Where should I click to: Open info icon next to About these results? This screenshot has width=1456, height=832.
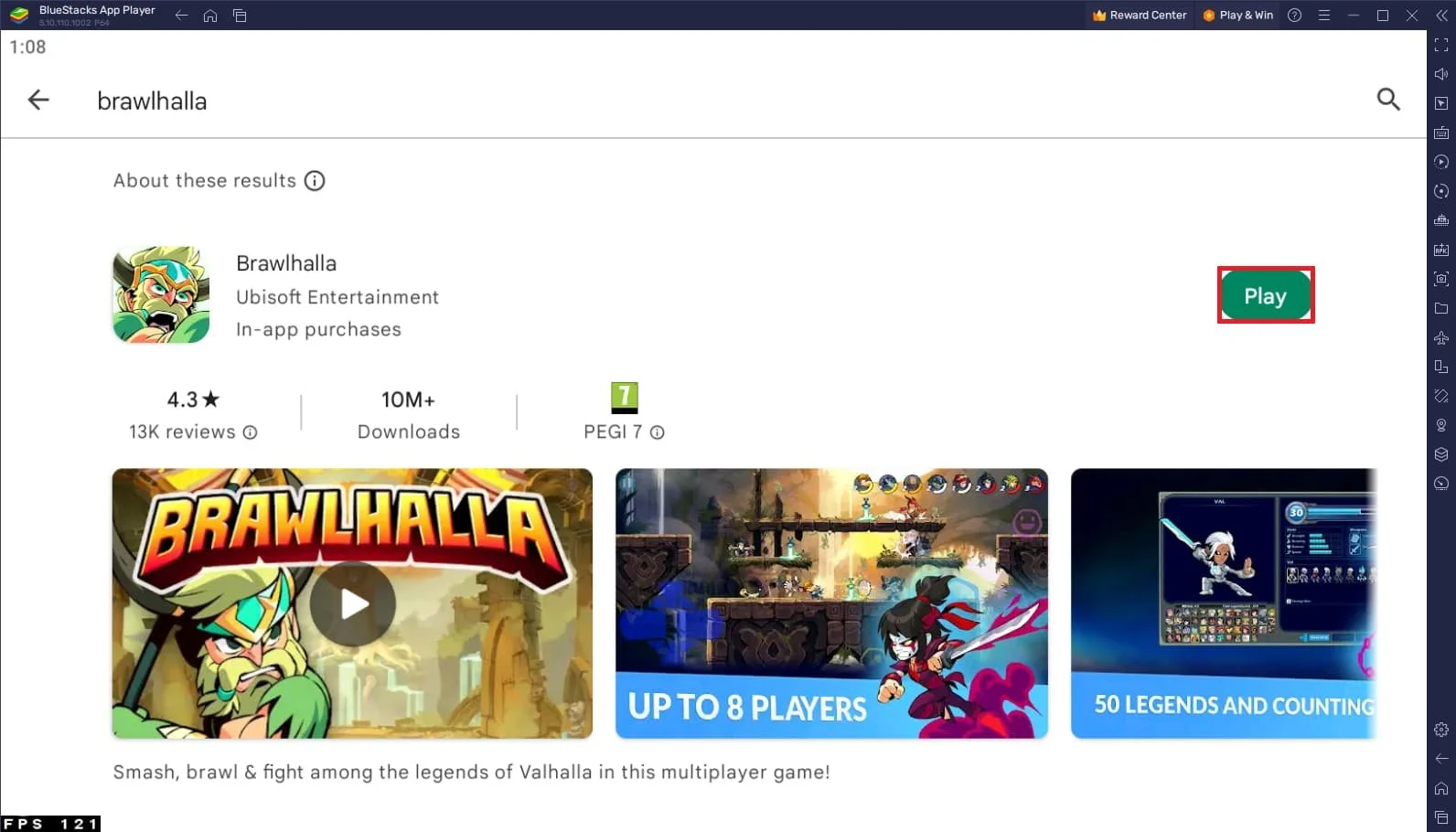pyautogui.click(x=315, y=181)
